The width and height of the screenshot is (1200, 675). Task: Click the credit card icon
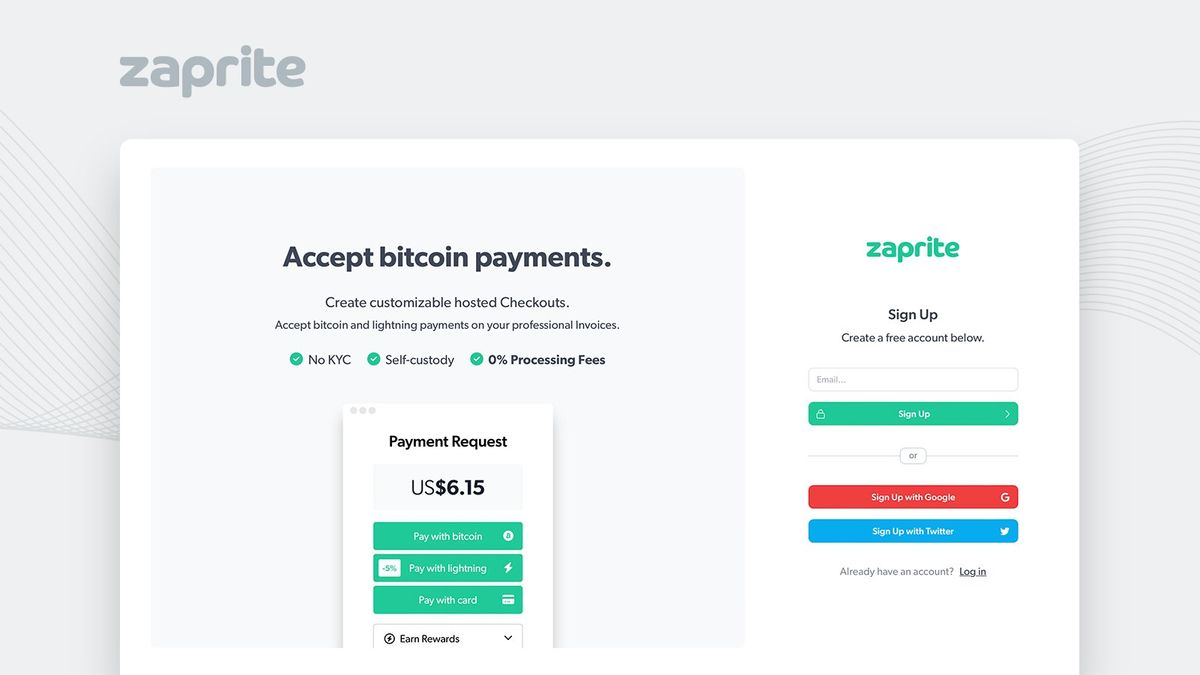click(508, 600)
